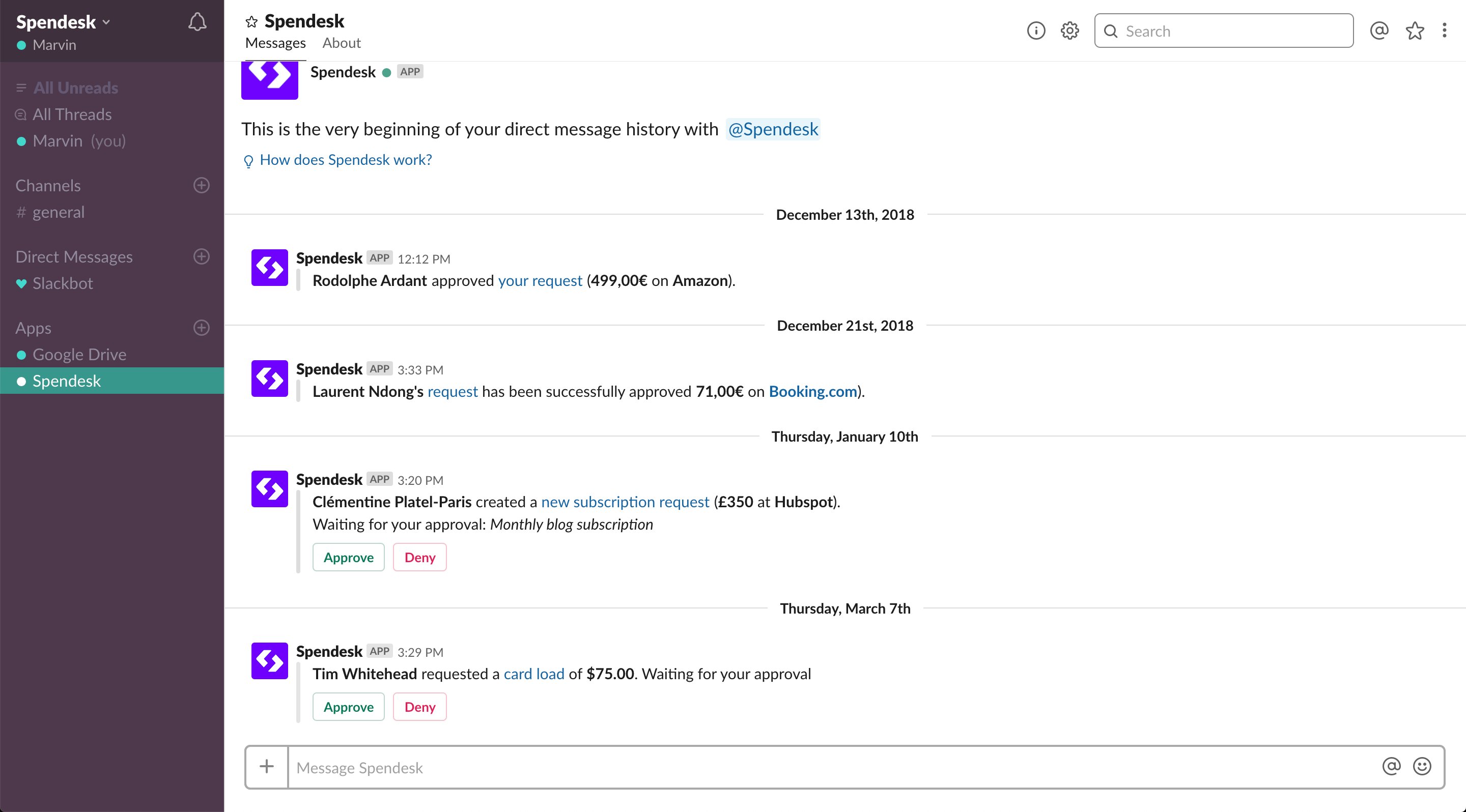
Task: Deny Tim Whitehead's card load request
Action: 419,707
